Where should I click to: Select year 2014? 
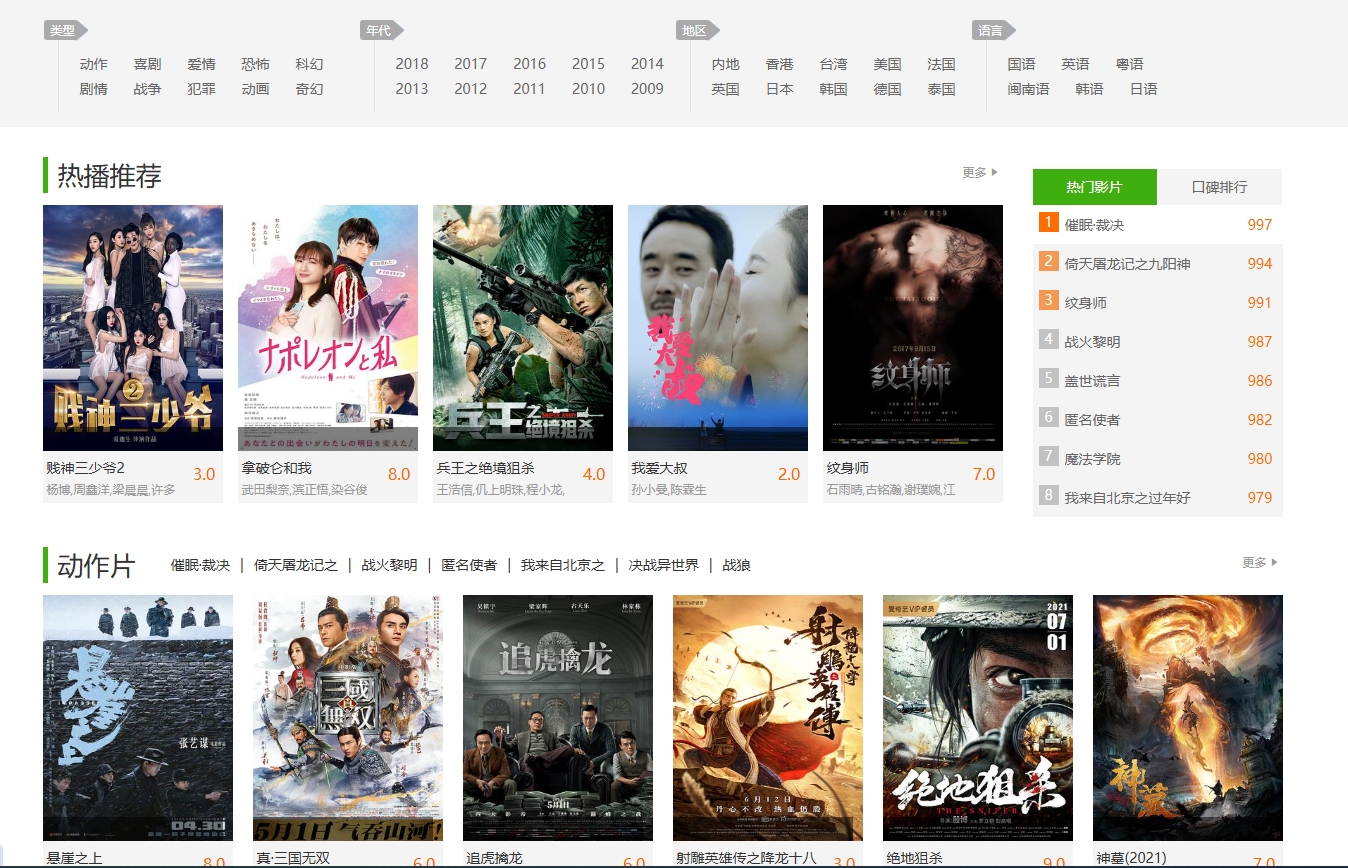tap(648, 64)
